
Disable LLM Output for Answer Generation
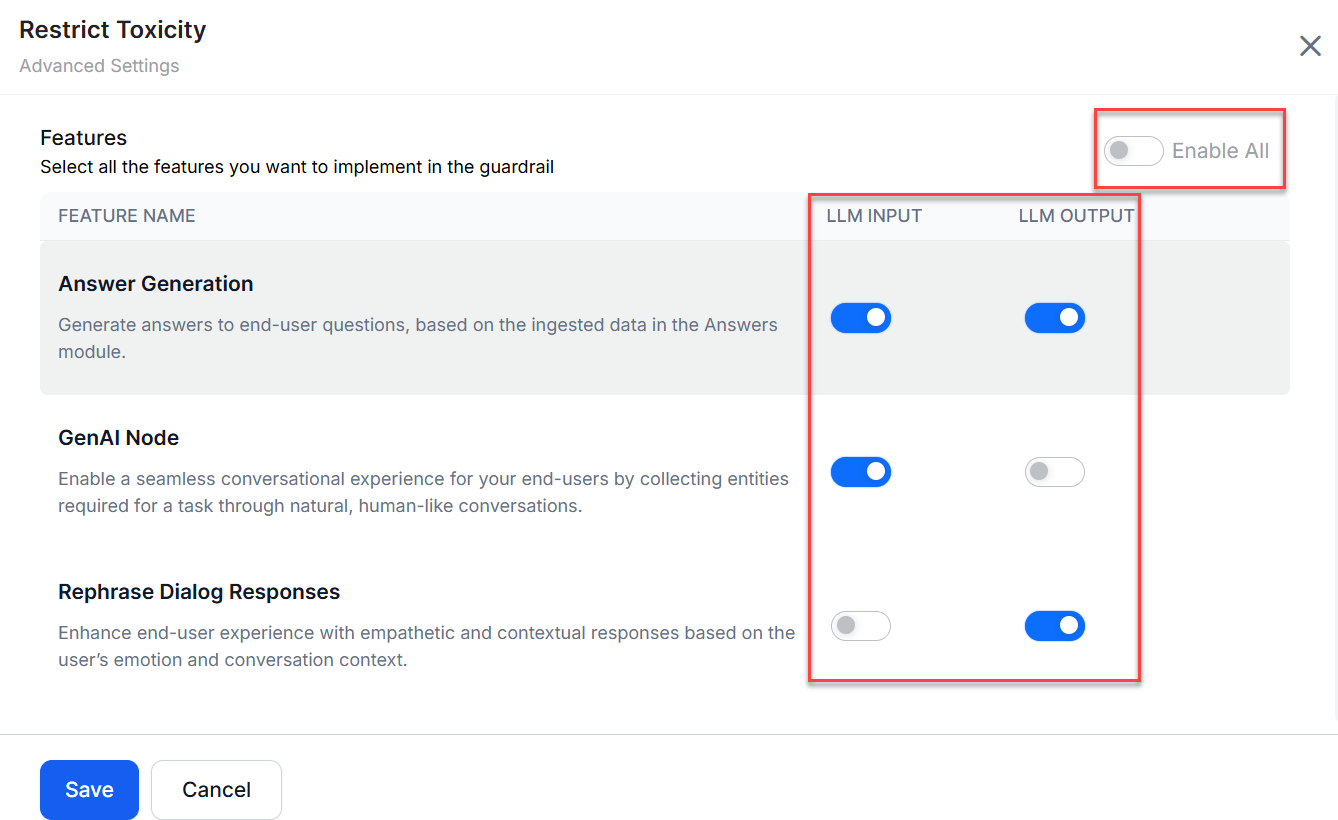pos(1054,318)
